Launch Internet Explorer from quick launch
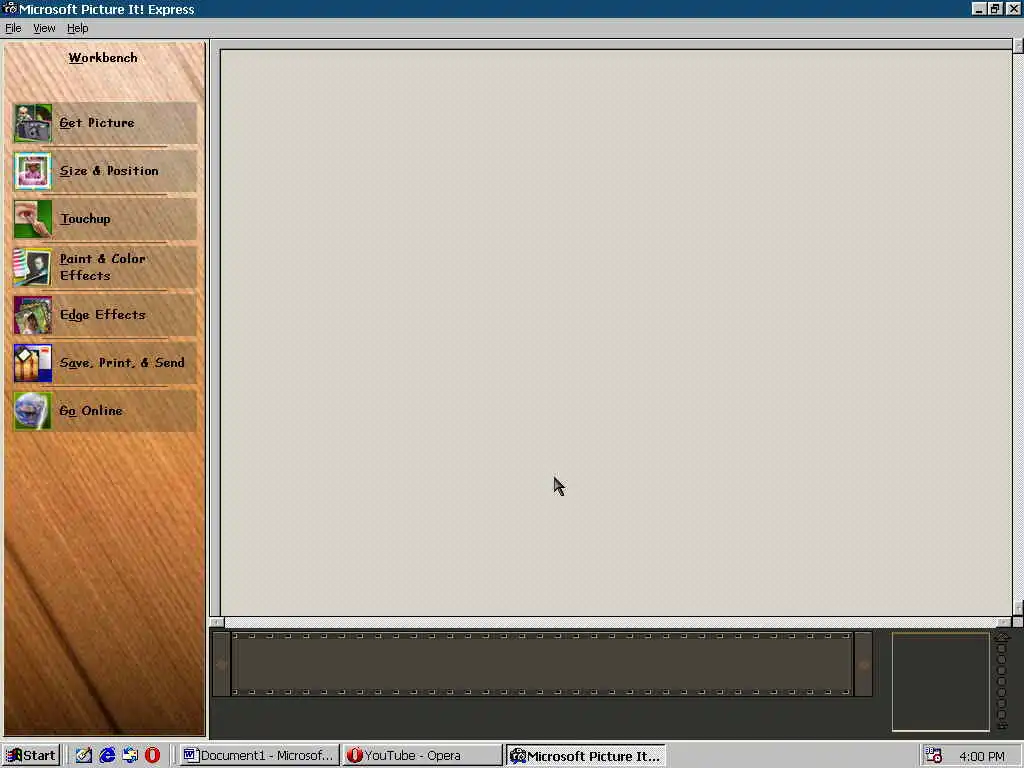Screen dimensions: 1024x768 coord(107,756)
